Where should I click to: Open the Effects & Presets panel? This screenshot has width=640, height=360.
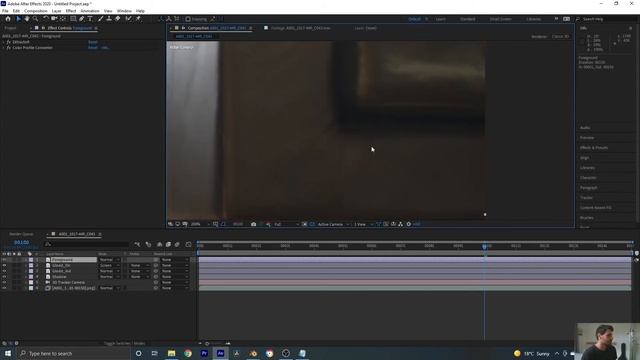[594, 148]
